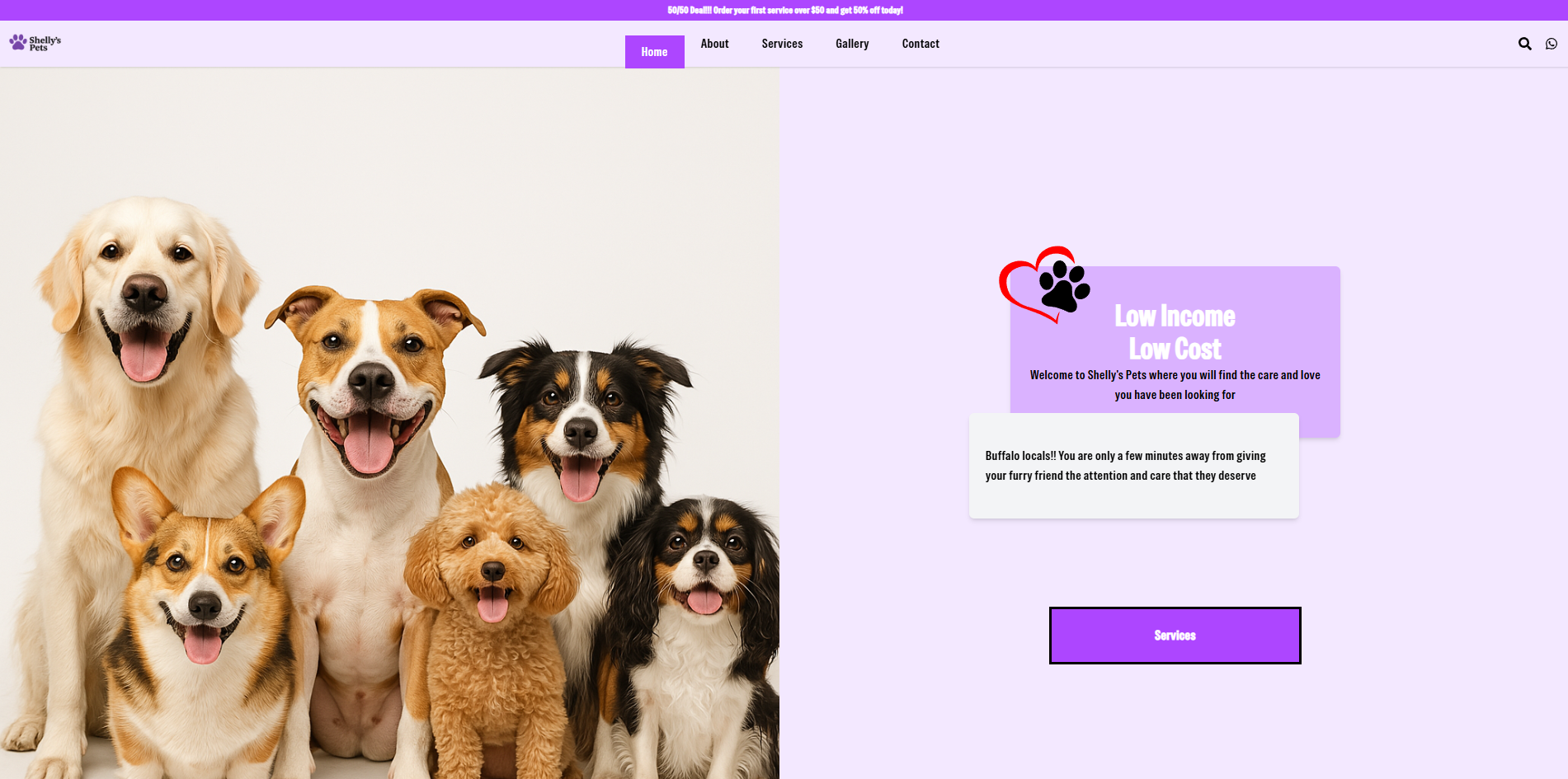Viewport: 1568px width, 779px height.
Task: Click the welcome message under Low Cost heading
Action: (1175, 384)
